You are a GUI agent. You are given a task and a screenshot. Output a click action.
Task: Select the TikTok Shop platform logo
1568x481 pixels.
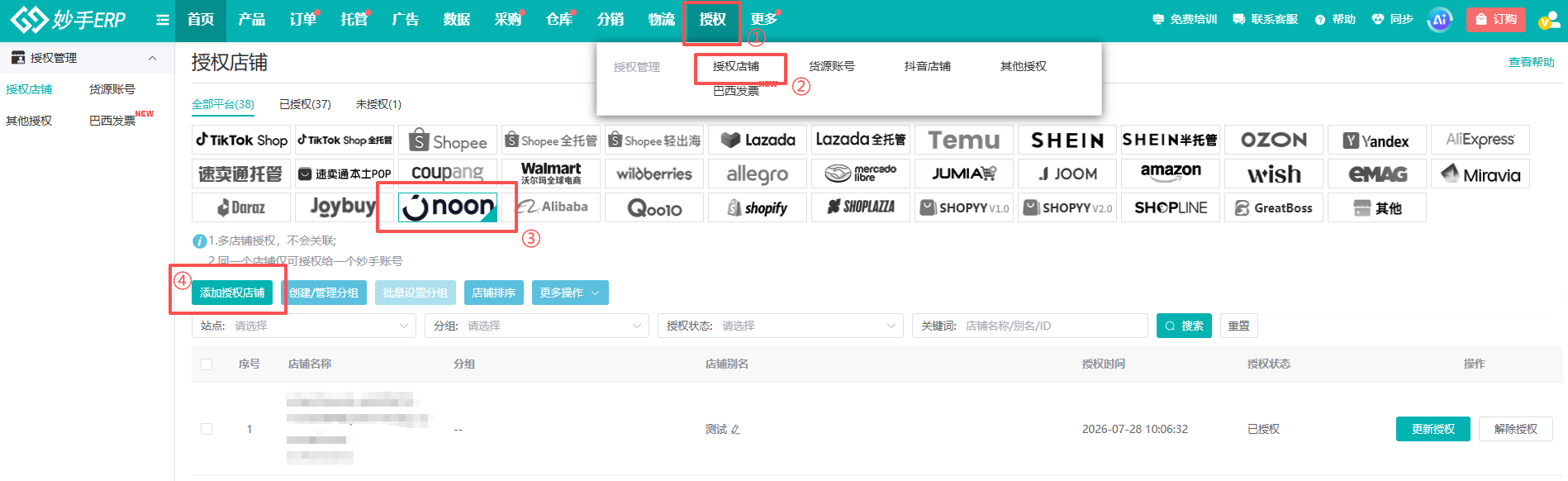241,140
